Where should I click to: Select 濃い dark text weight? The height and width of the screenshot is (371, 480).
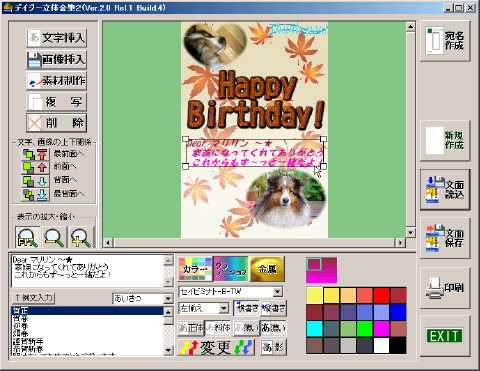coord(273,328)
